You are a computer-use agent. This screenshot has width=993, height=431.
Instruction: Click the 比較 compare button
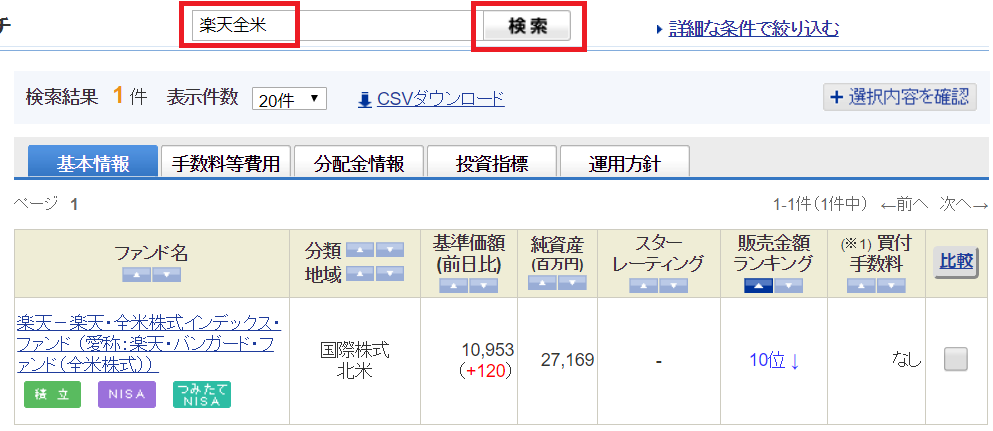click(x=956, y=261)
